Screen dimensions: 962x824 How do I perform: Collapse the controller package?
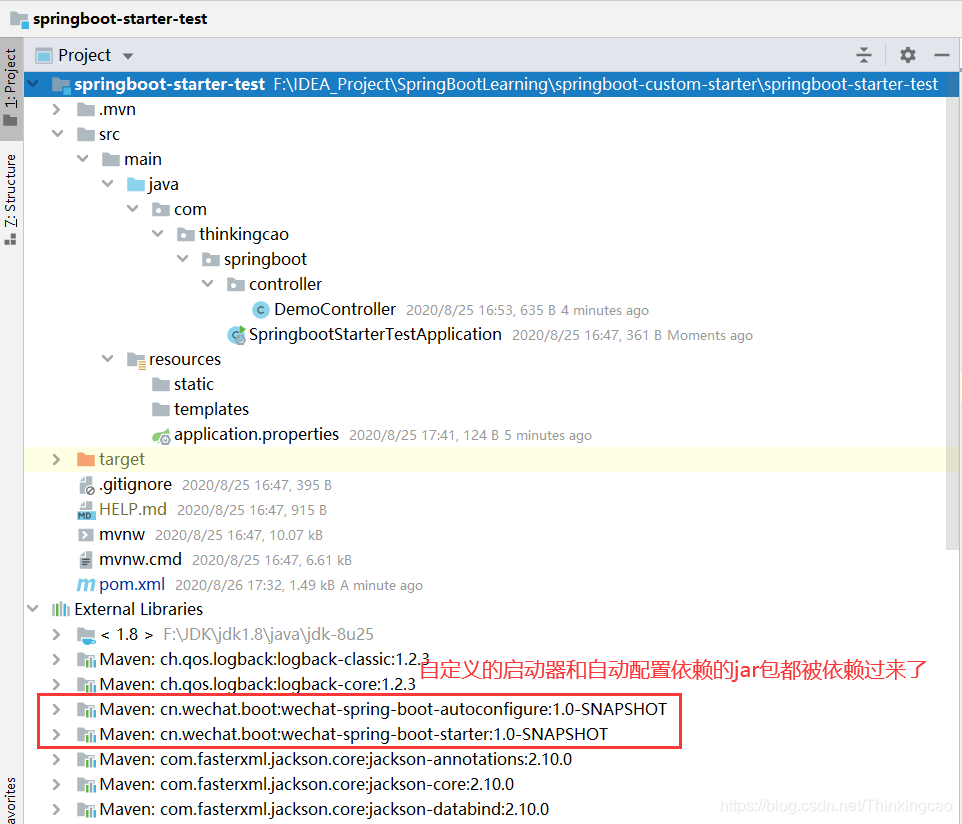click(208, 283)
